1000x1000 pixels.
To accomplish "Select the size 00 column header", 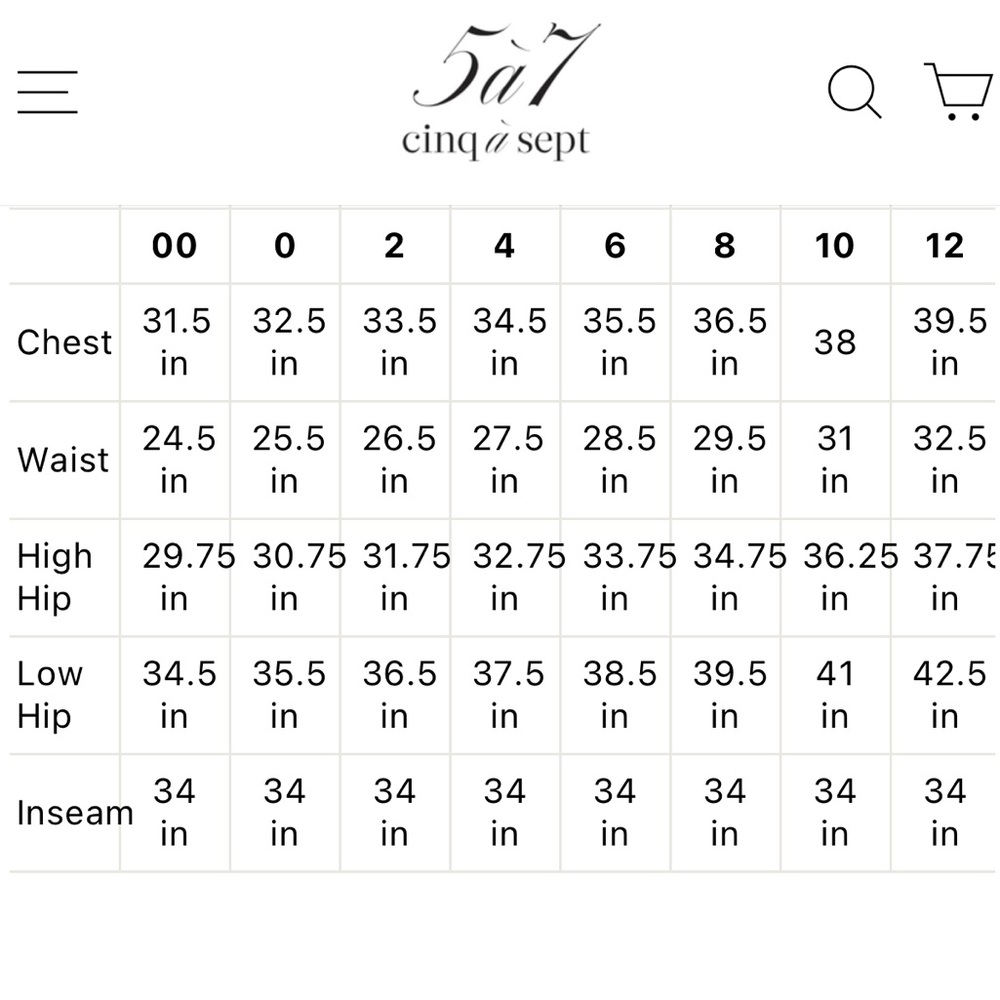I will pyautogui.click(x=175, y=246).
